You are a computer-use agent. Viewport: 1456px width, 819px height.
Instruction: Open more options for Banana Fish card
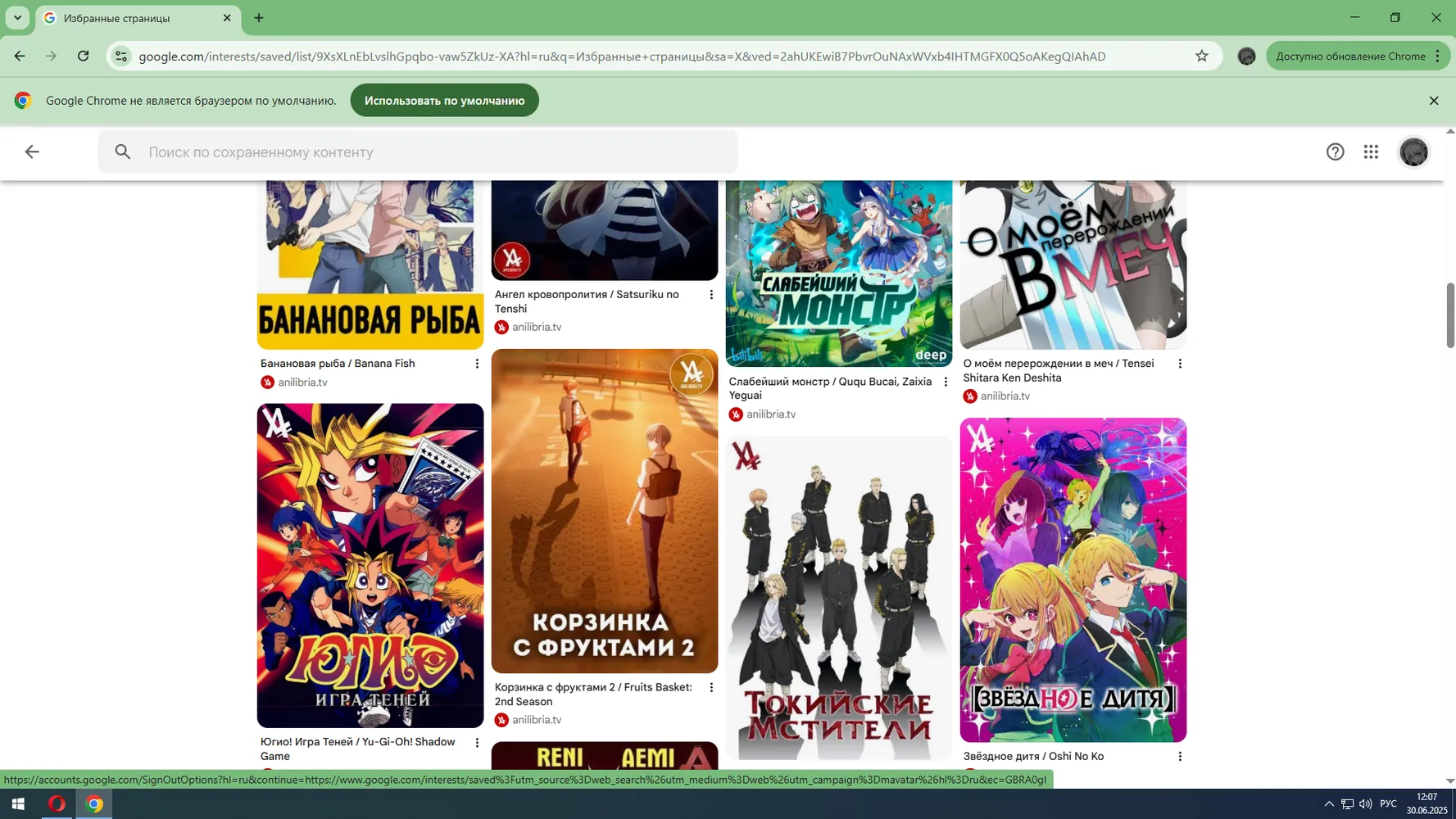(477, 364)
